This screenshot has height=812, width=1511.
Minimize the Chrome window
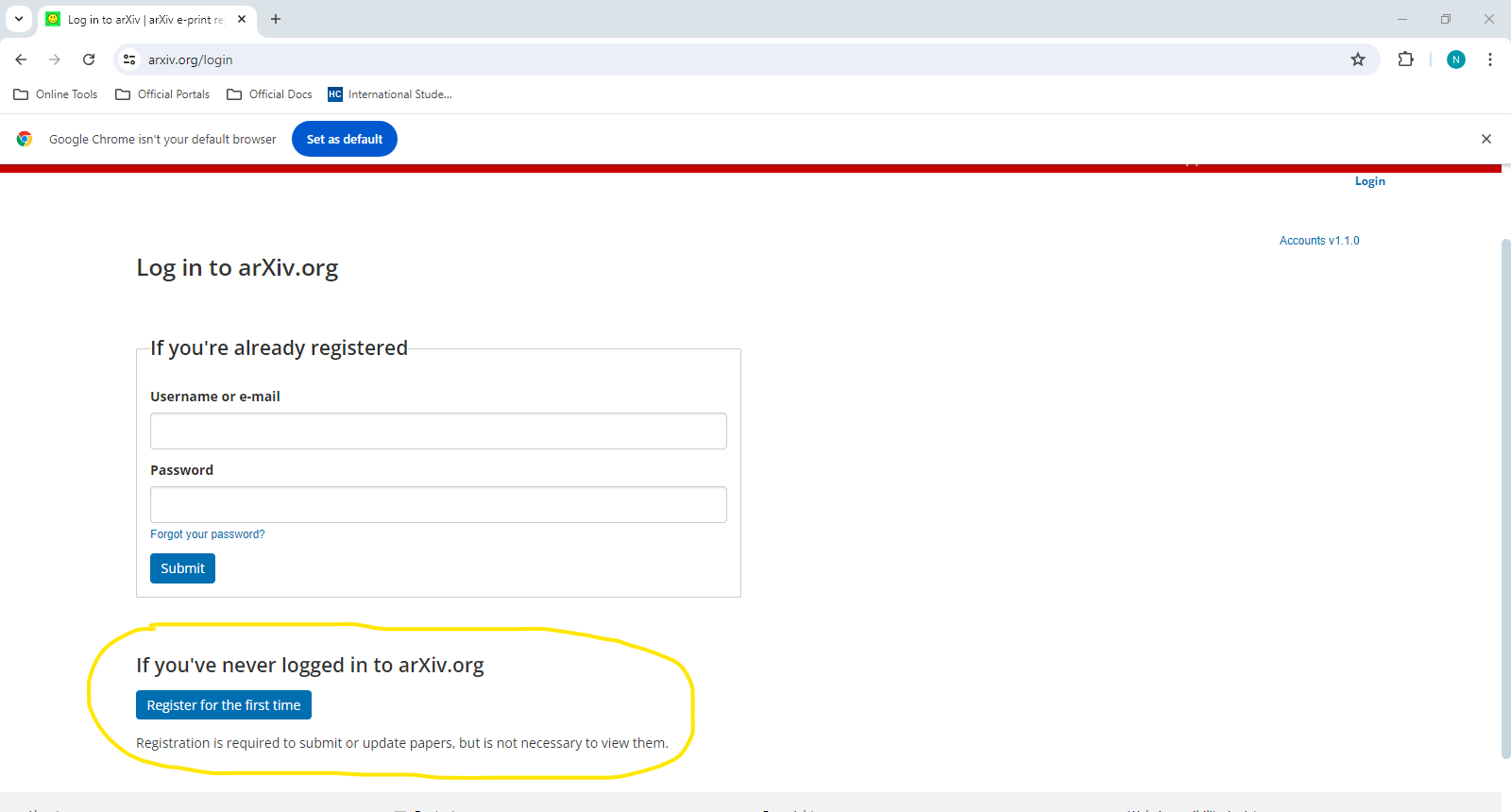[1402, 19]
